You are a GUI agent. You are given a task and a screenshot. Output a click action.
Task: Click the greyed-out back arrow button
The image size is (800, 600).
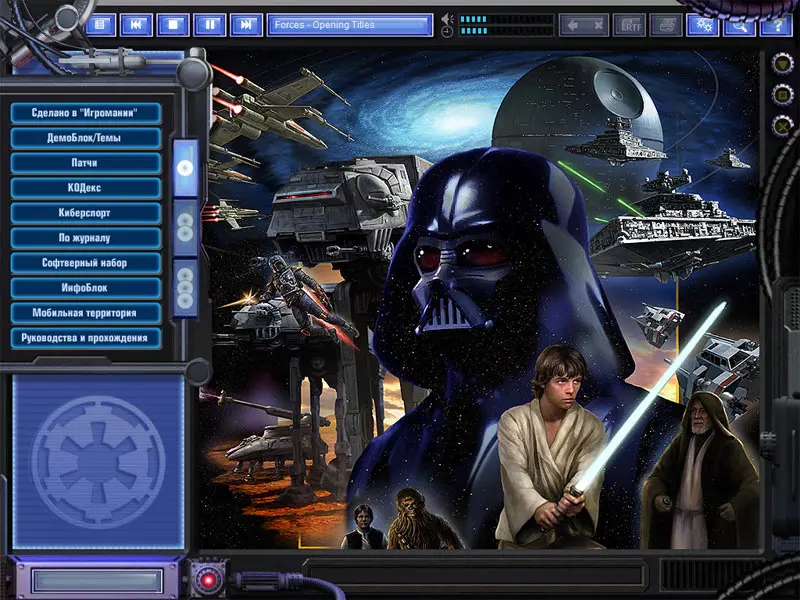pos(584,25)
